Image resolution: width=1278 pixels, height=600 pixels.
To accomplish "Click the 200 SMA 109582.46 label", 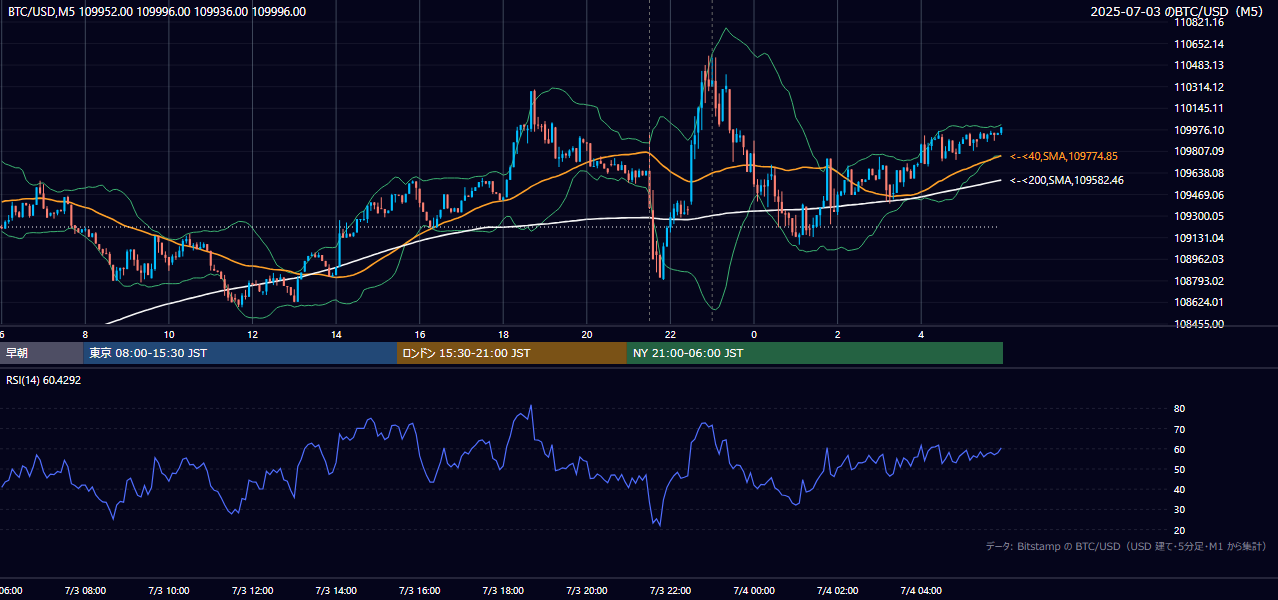I will pyautogui.click(x=1067, y=181).
